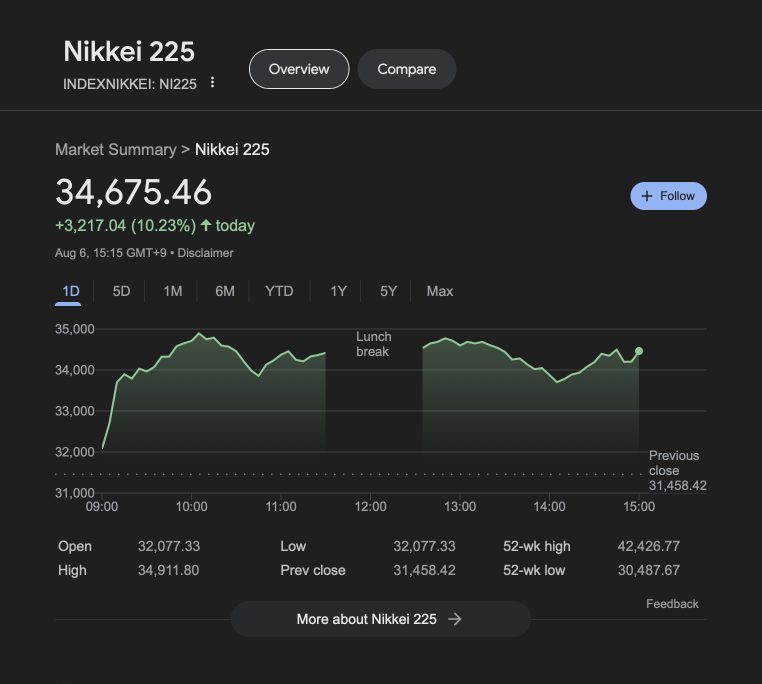Click the 12:00 time axis label

pos(370,507)
